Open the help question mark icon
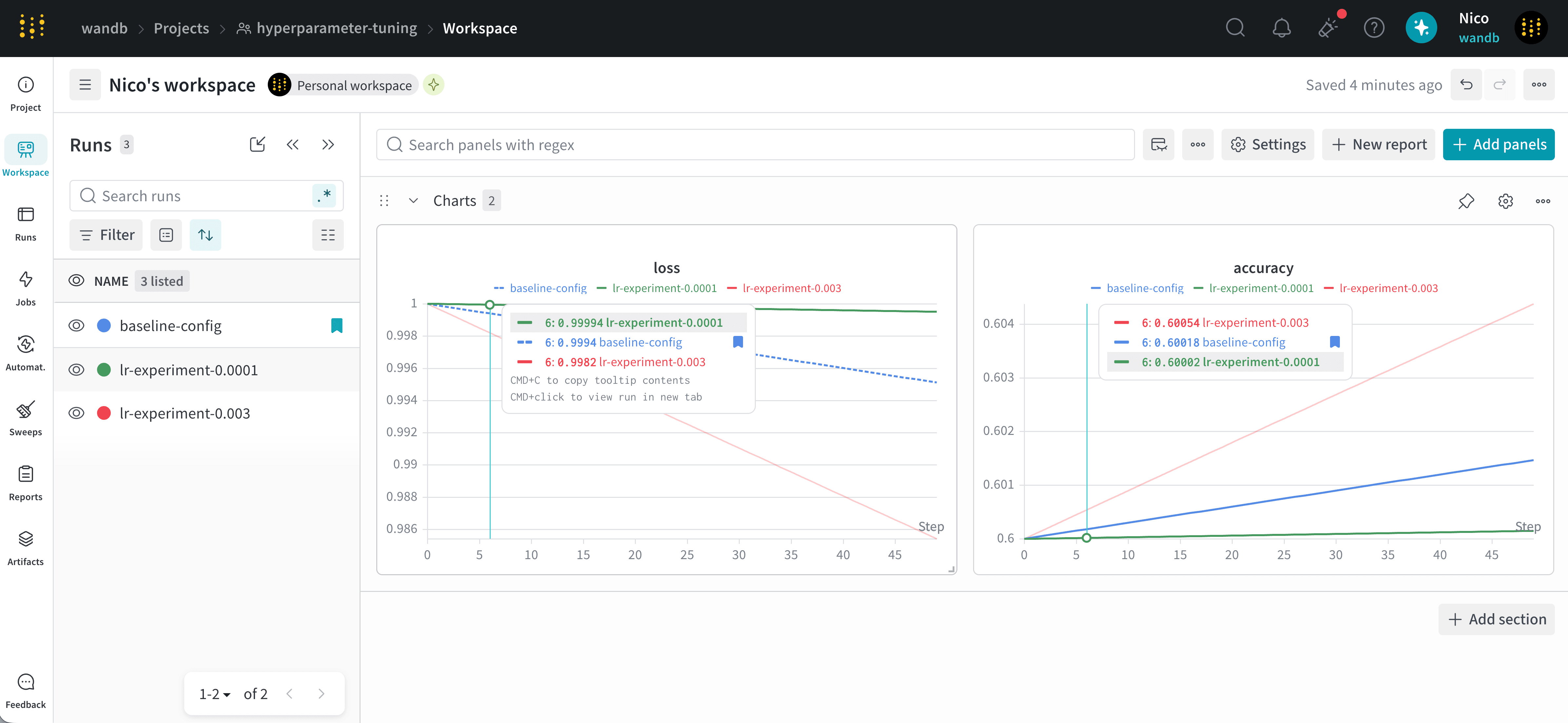 (x=1374, y=28)
